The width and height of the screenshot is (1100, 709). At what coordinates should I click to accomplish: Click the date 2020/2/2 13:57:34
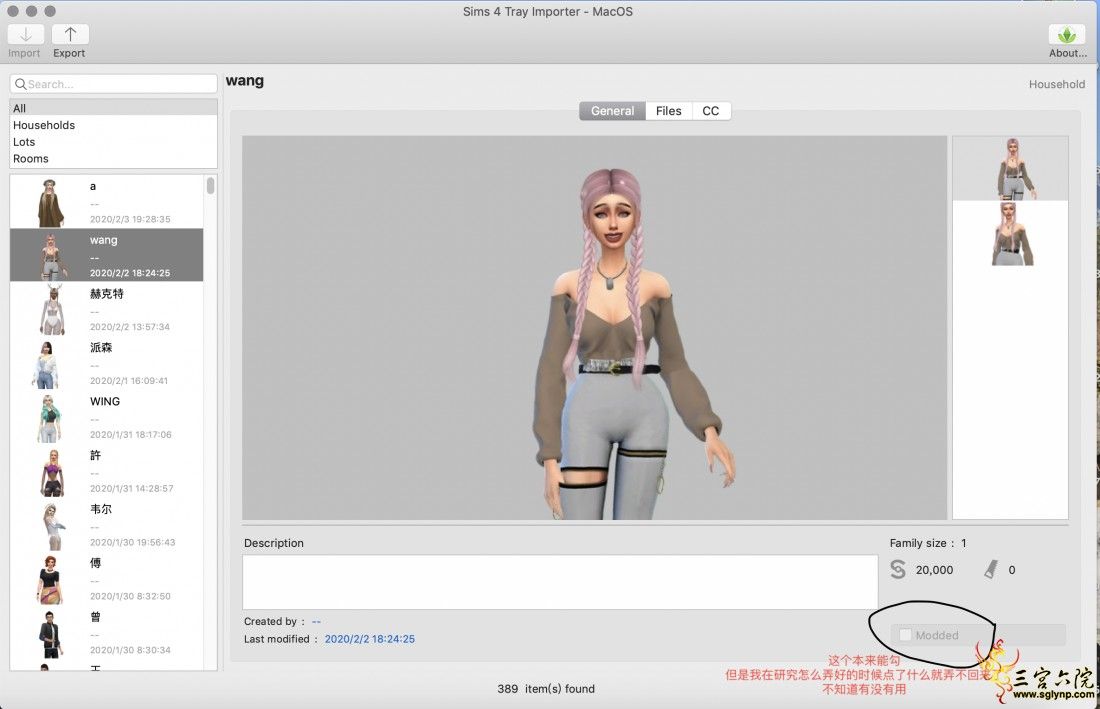coord(130,327)
